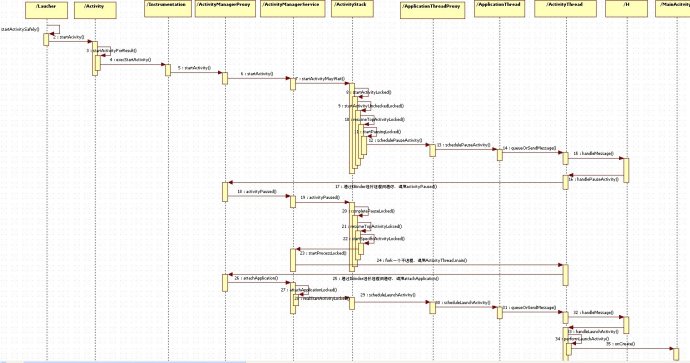The width and height of the screenshot is (690, 363).
Task: Click the /MainActivity lifeline header
Action: pyautogui.click(x=672, y=9)
